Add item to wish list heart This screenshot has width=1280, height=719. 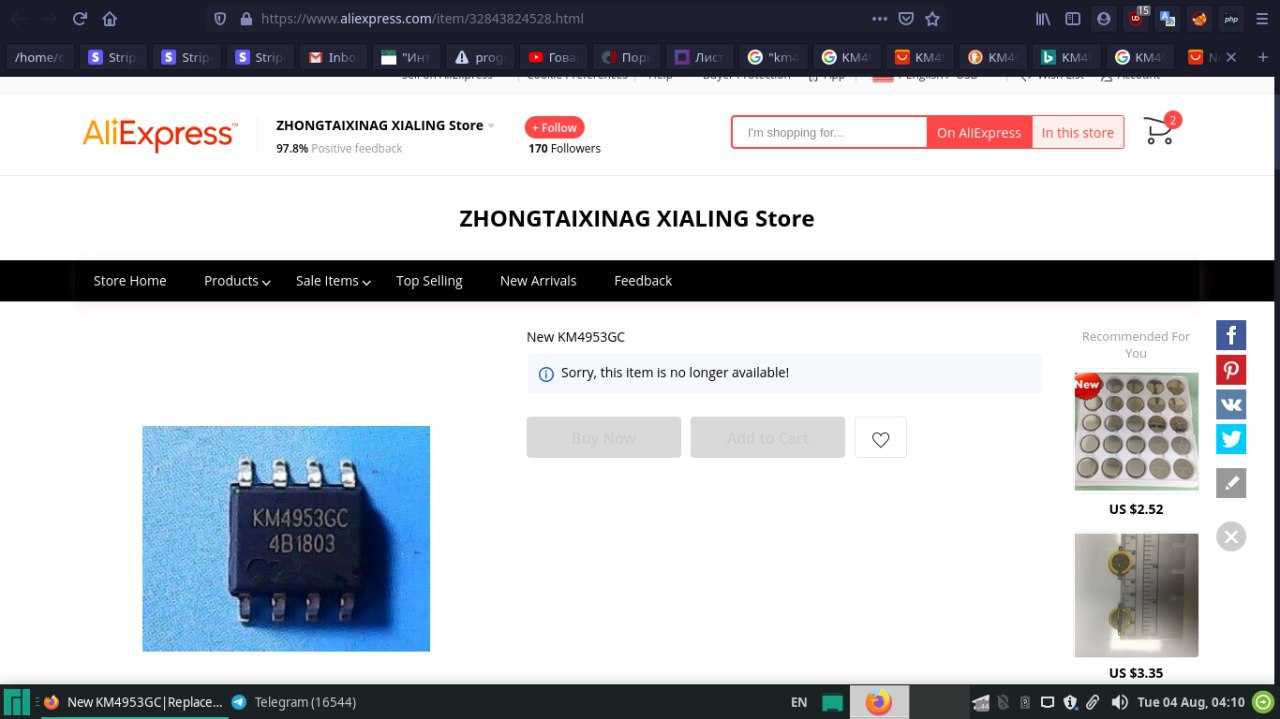pyautogui.click(x=881, y=438)
